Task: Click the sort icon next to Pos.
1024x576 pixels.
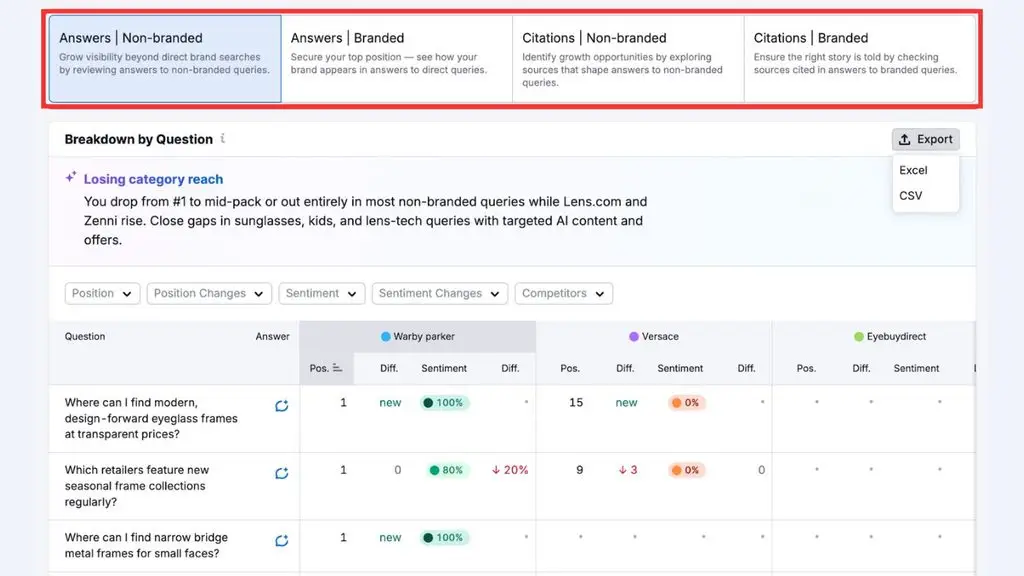Action: (x=337, y=368)
